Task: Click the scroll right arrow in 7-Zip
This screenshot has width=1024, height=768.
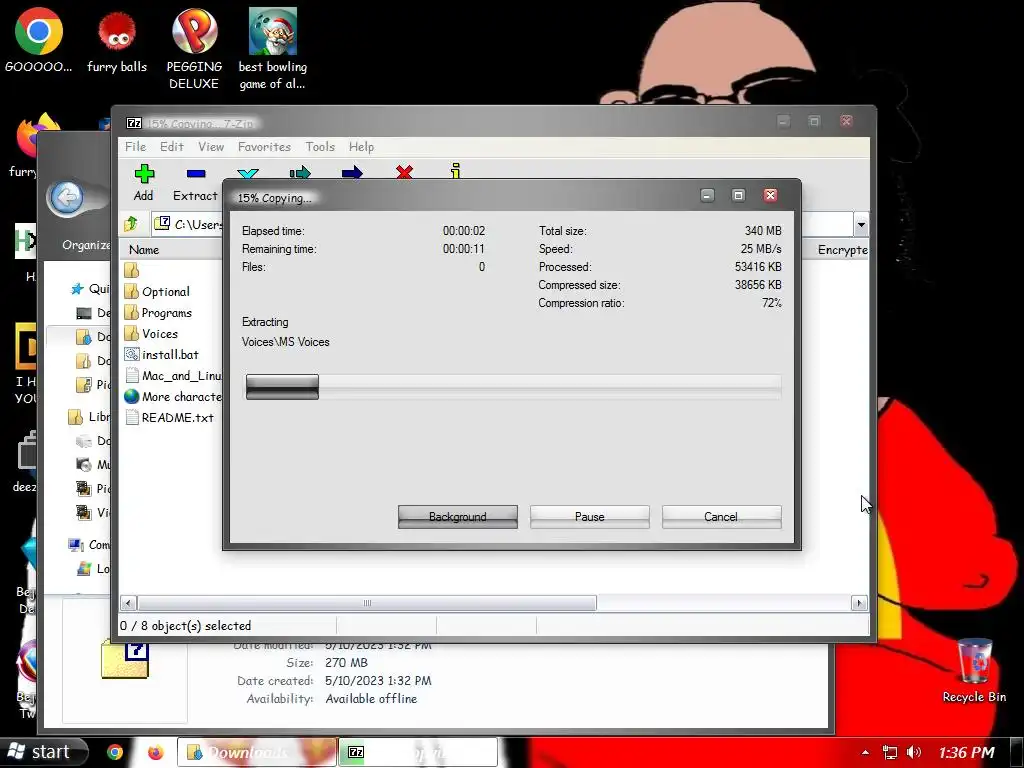Action: coord(859,603)
